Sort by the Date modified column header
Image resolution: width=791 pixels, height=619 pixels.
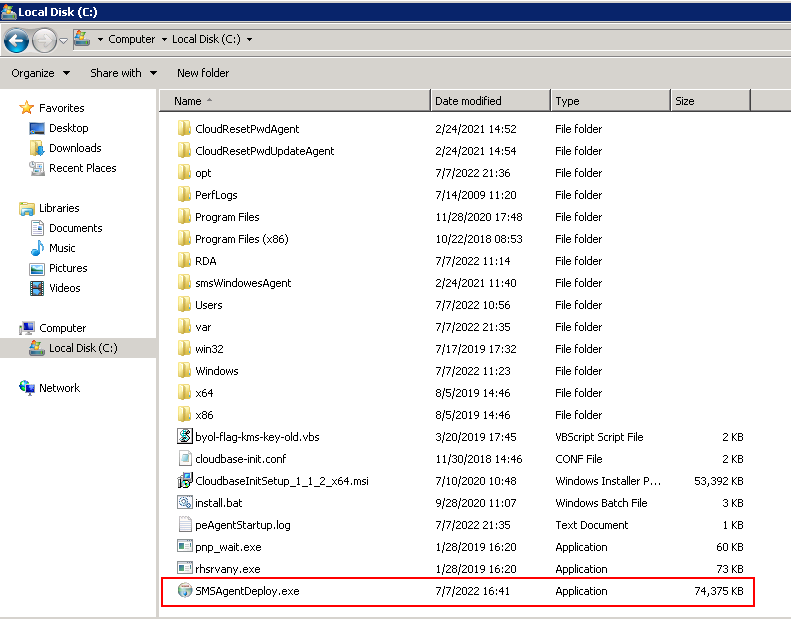[490, 101]
